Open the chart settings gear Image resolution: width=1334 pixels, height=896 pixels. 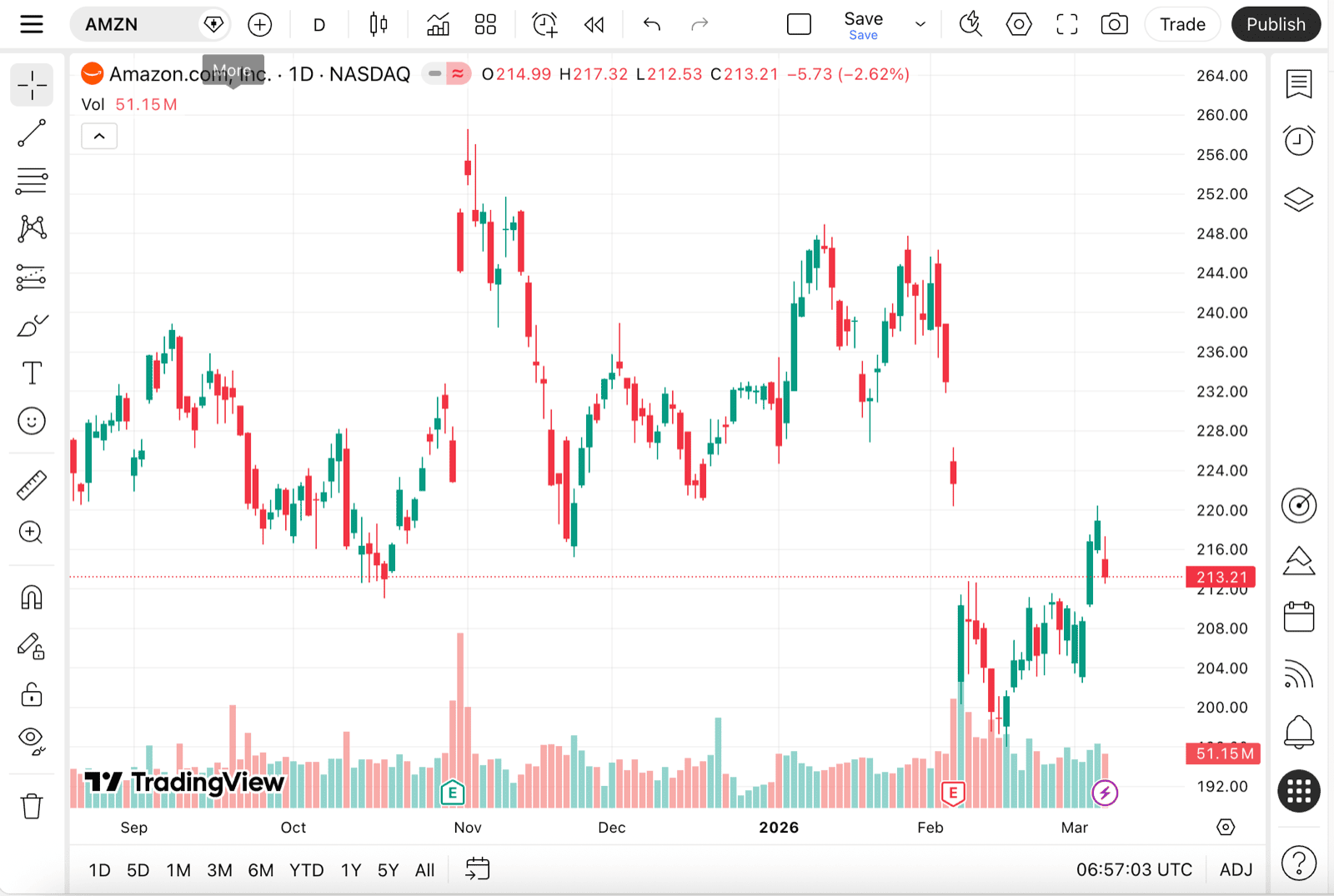tap(1018, 24)
